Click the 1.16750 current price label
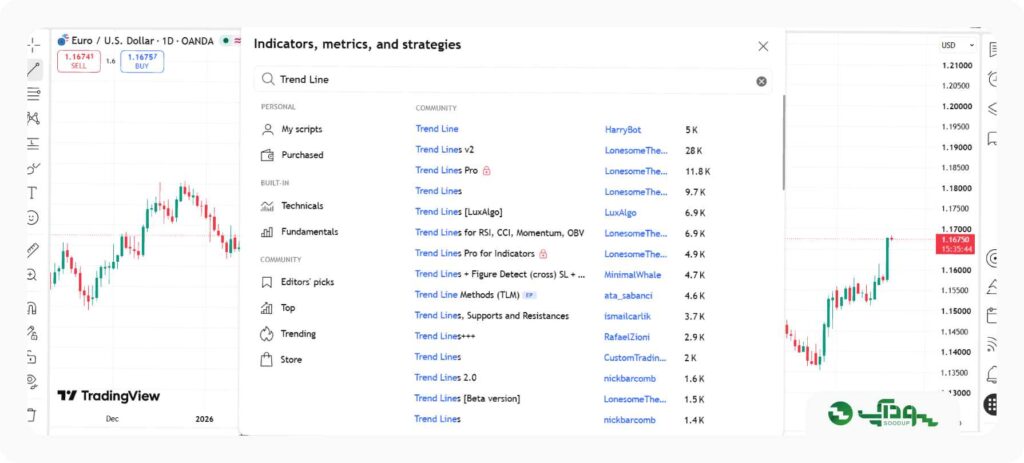This screenshot has width=1024, height=463. point(955,244)
